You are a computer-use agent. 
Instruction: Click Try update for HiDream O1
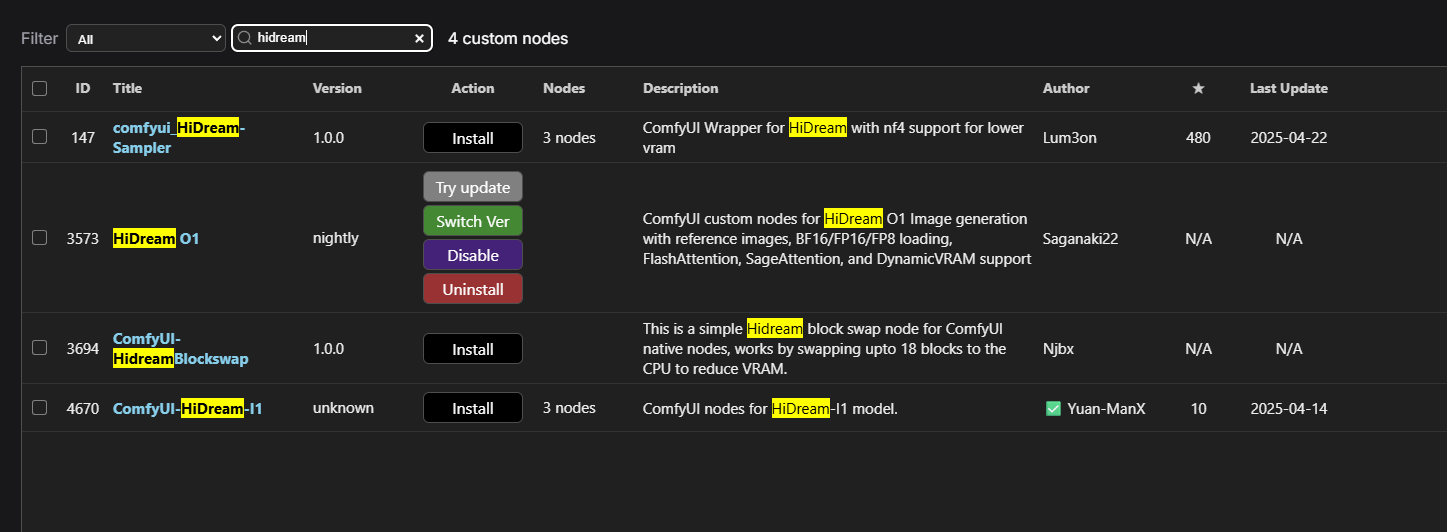pos(473,187)
